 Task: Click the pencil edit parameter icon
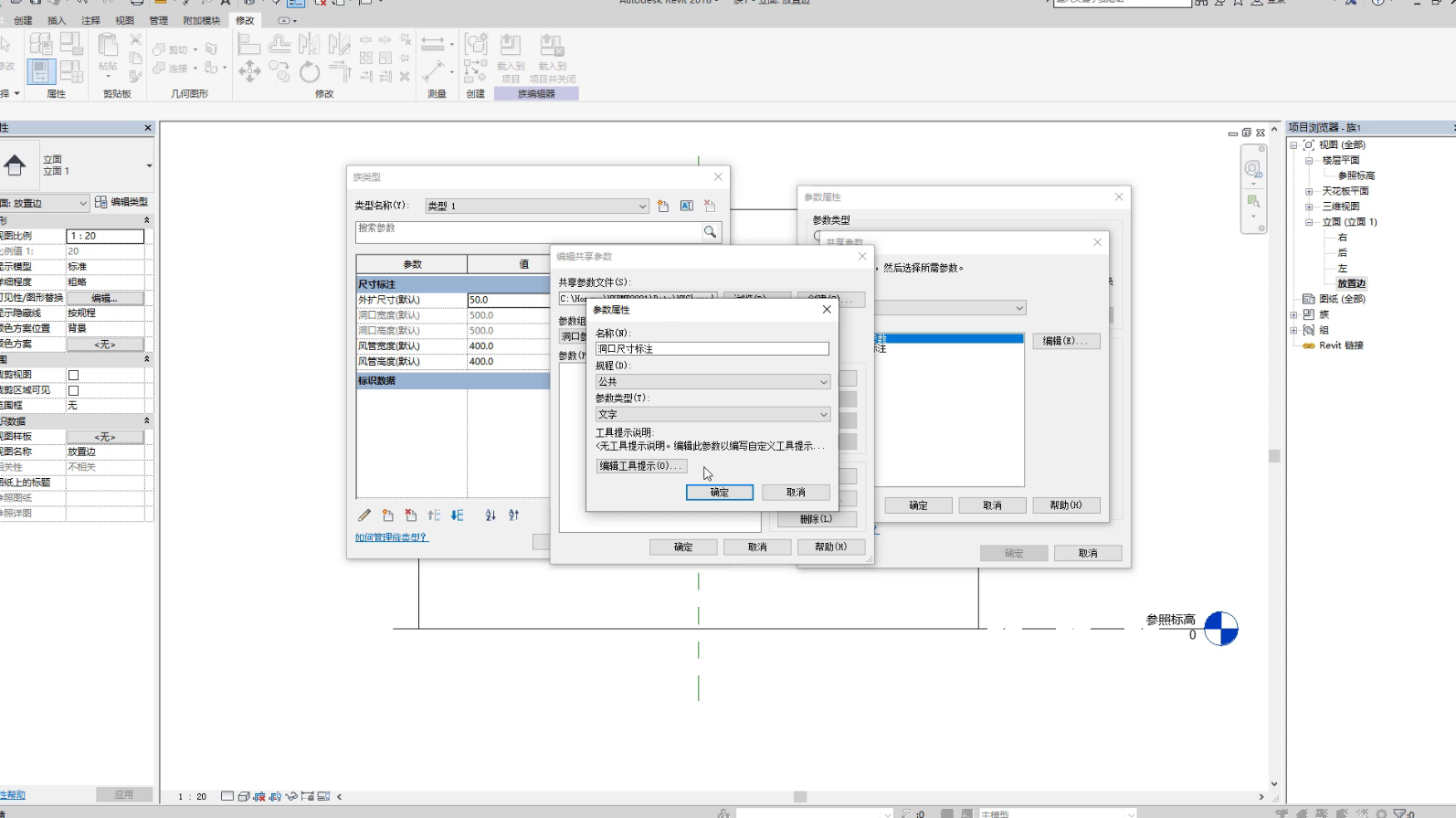tap(364, 515)
